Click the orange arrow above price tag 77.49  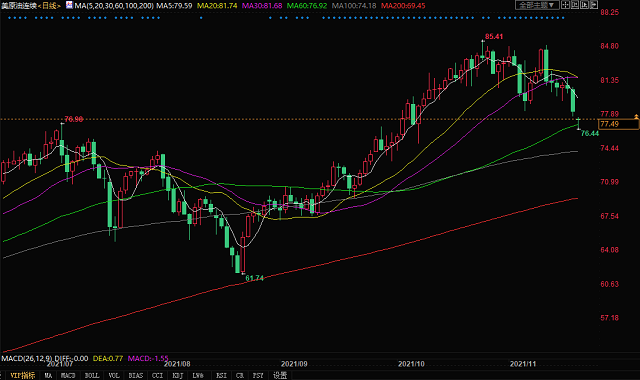pyautogui.click(x=636, y=117)
